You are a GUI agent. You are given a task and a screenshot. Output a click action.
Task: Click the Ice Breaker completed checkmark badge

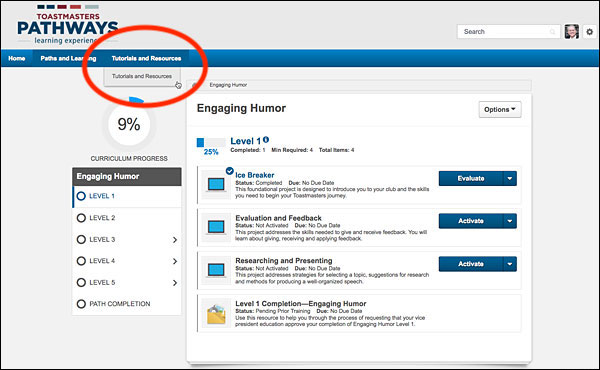230,171
